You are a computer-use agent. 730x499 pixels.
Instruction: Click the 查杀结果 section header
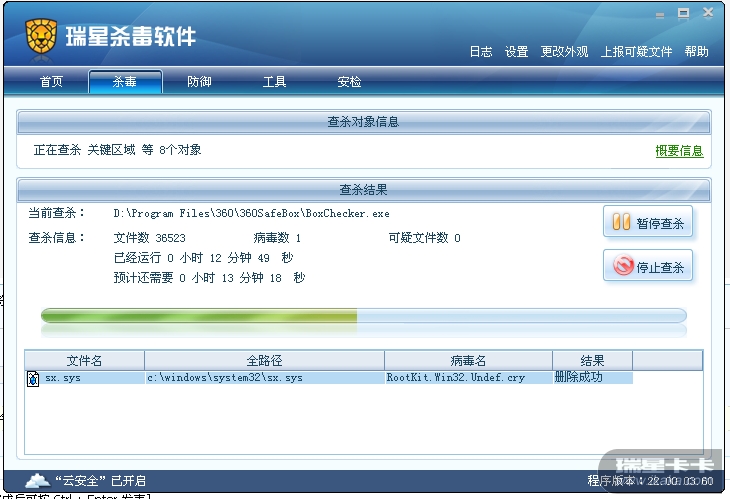pos(364,190)
